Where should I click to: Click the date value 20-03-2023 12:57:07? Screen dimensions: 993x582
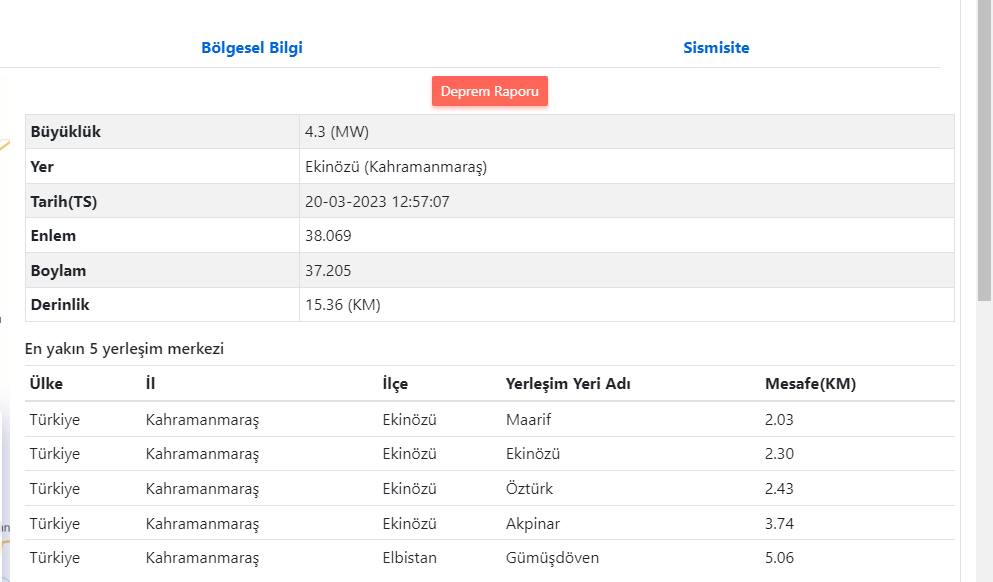377,201
